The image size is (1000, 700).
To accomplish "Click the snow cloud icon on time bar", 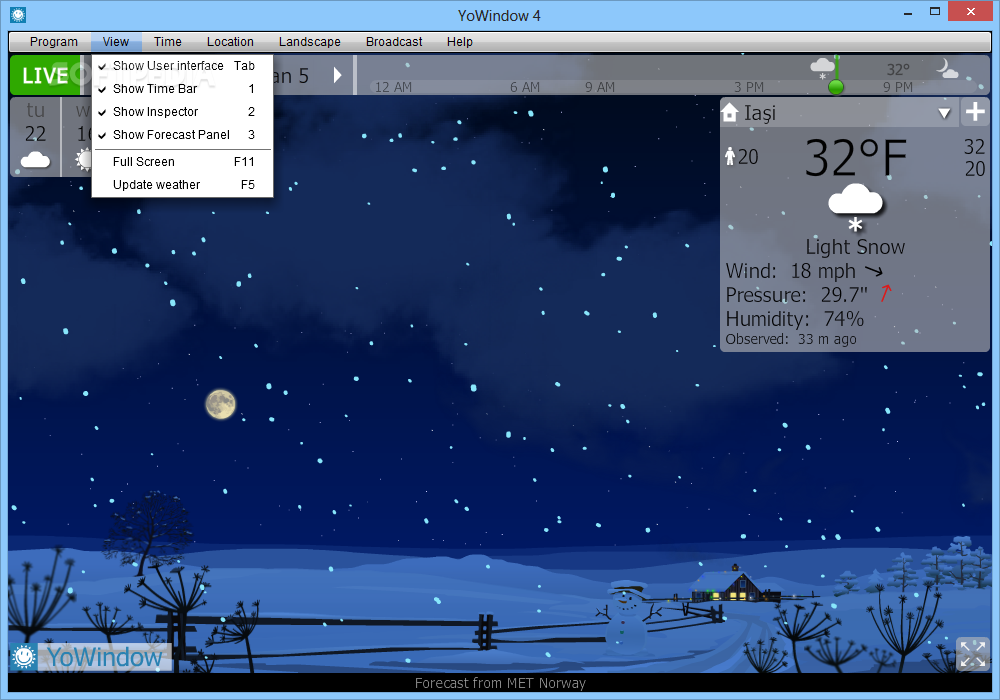I will 822,68.
